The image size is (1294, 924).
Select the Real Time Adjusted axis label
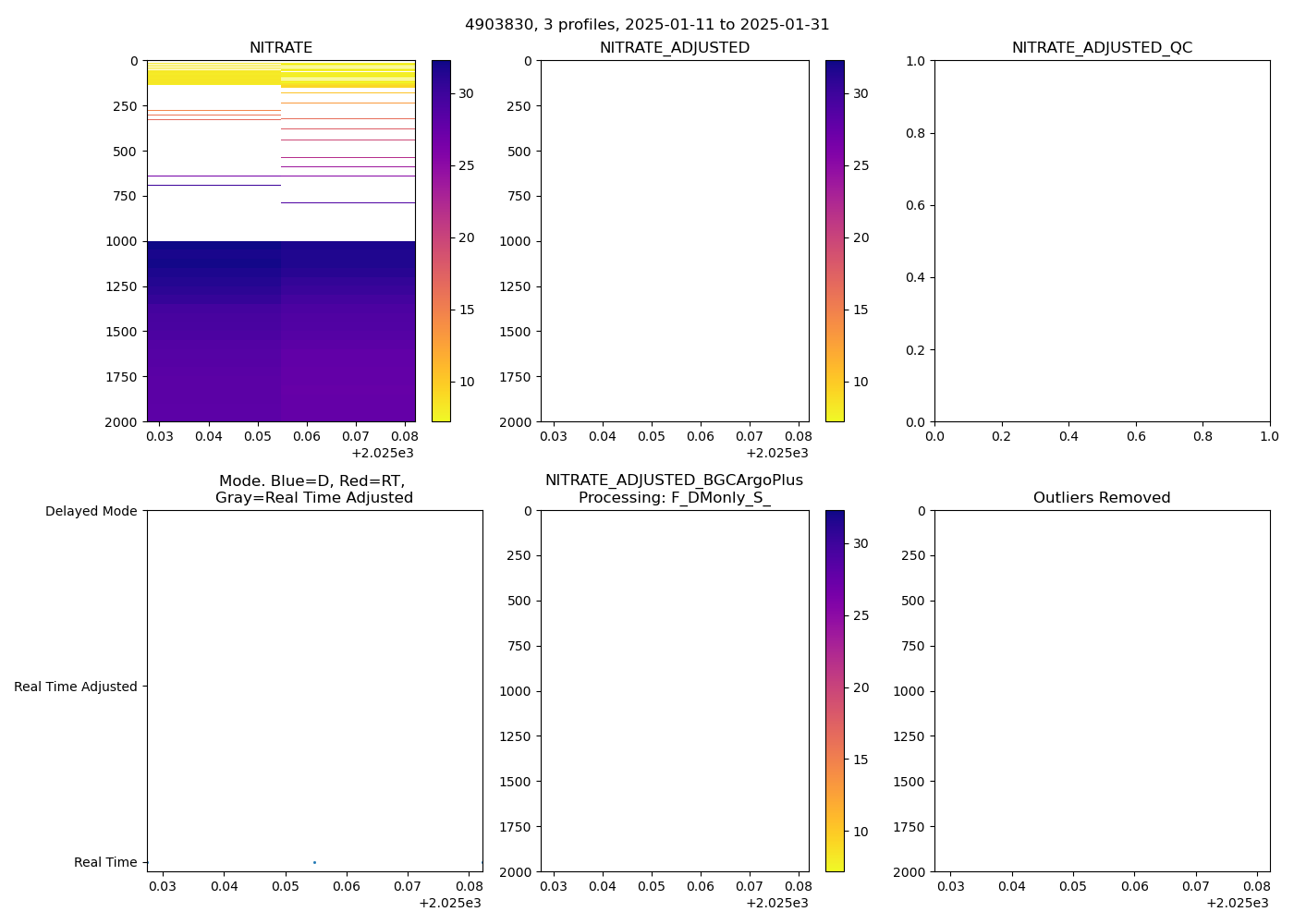(76, 687)
